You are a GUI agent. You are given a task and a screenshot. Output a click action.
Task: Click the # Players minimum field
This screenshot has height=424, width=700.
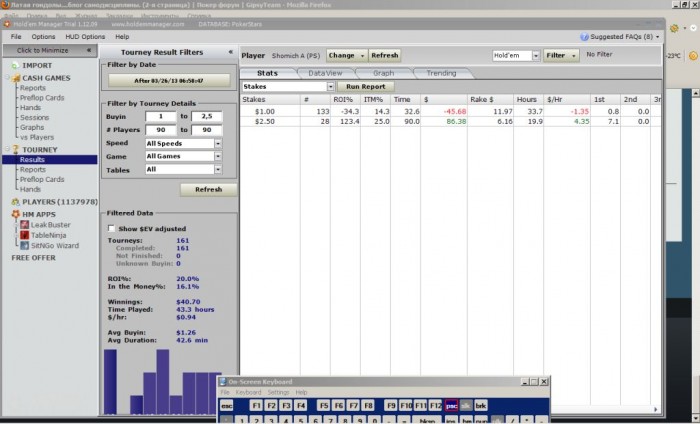point(161,130)
